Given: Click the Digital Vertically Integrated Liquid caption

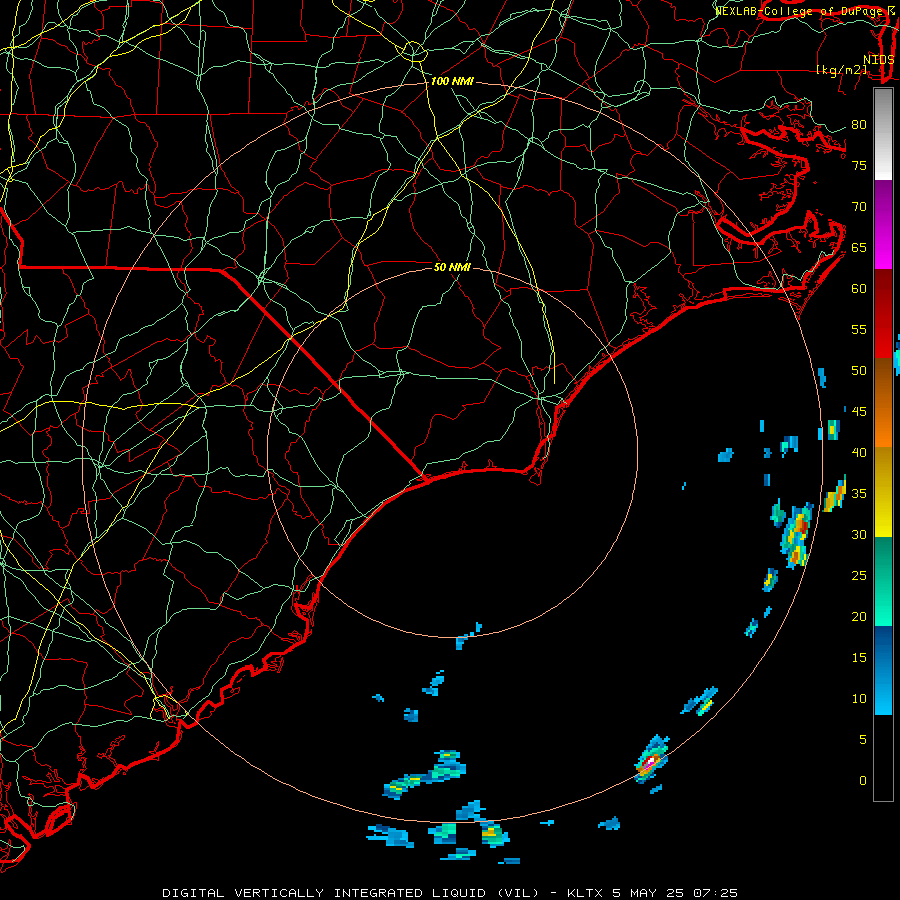Looking at the screenshot, I should pyautogui.click(x=449, y=893).
